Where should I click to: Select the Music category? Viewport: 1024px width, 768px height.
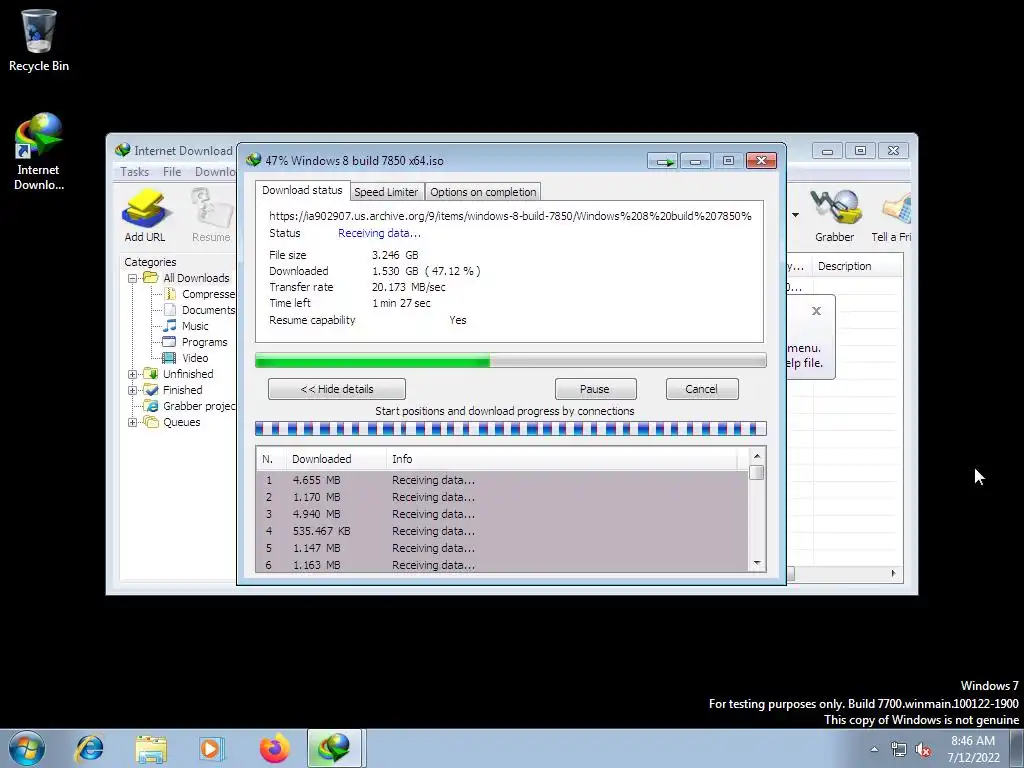(x=185, y=326)
